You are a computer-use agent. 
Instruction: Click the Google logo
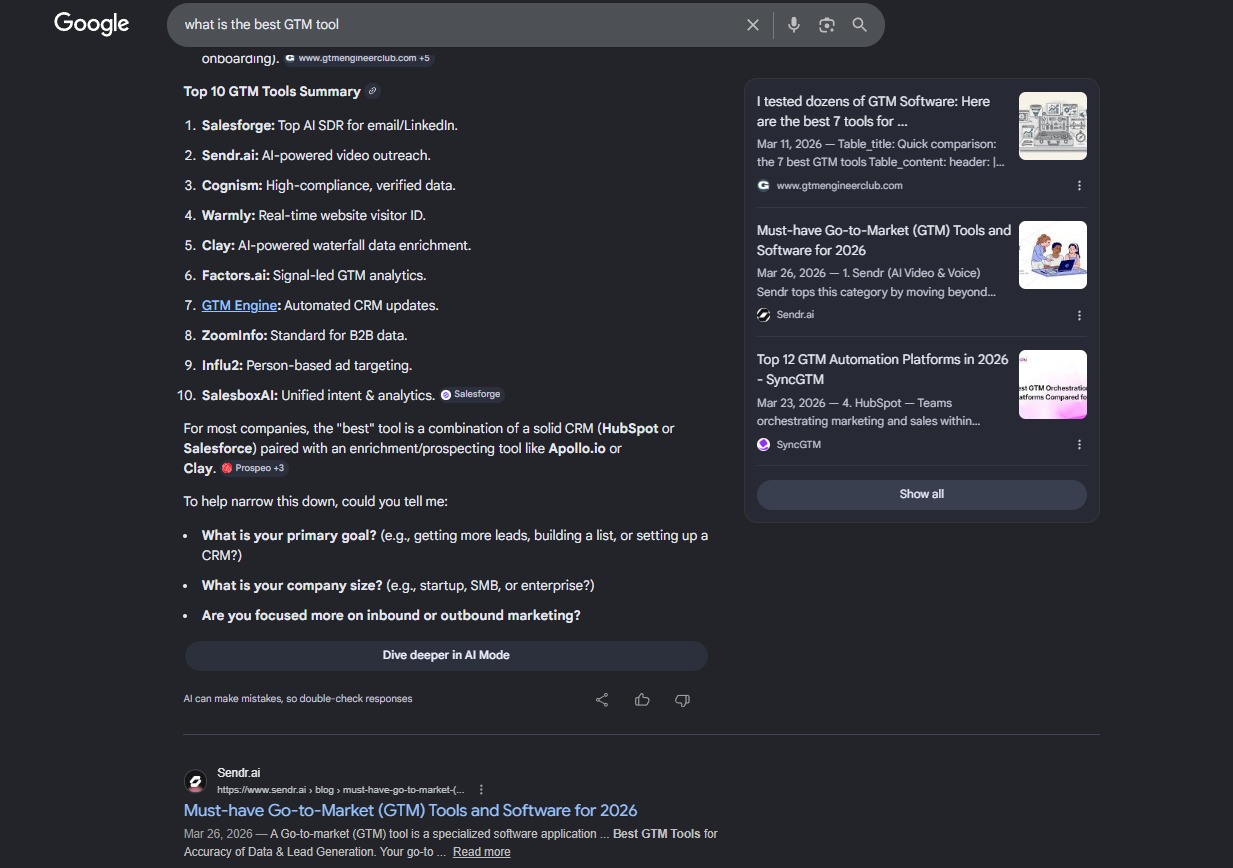click(91, 23)
